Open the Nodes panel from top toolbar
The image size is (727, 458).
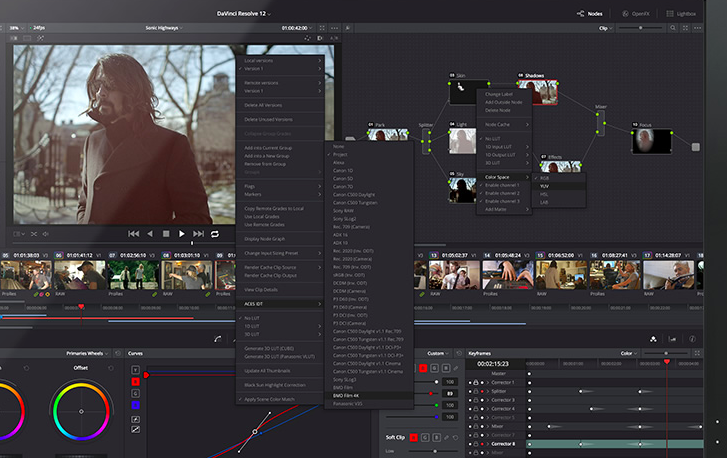tap(588, 14)
